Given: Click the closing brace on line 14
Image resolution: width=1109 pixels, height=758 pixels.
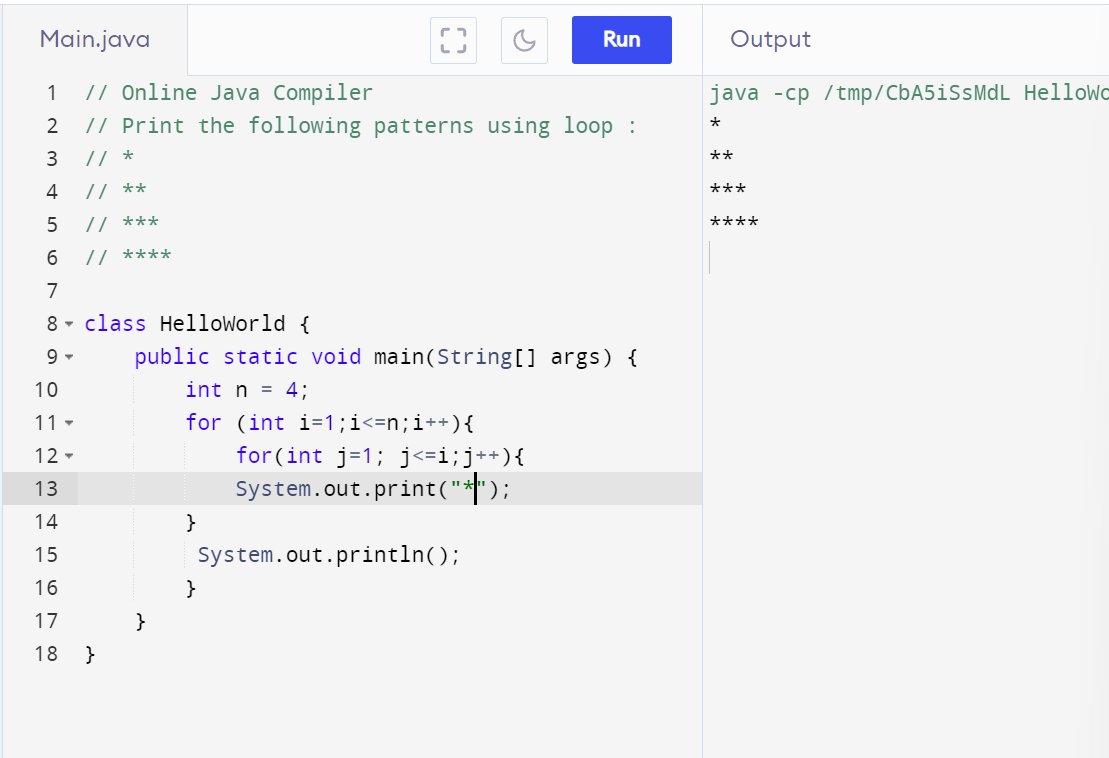Looking at the screenshot, I should click(x=190, y=522).
